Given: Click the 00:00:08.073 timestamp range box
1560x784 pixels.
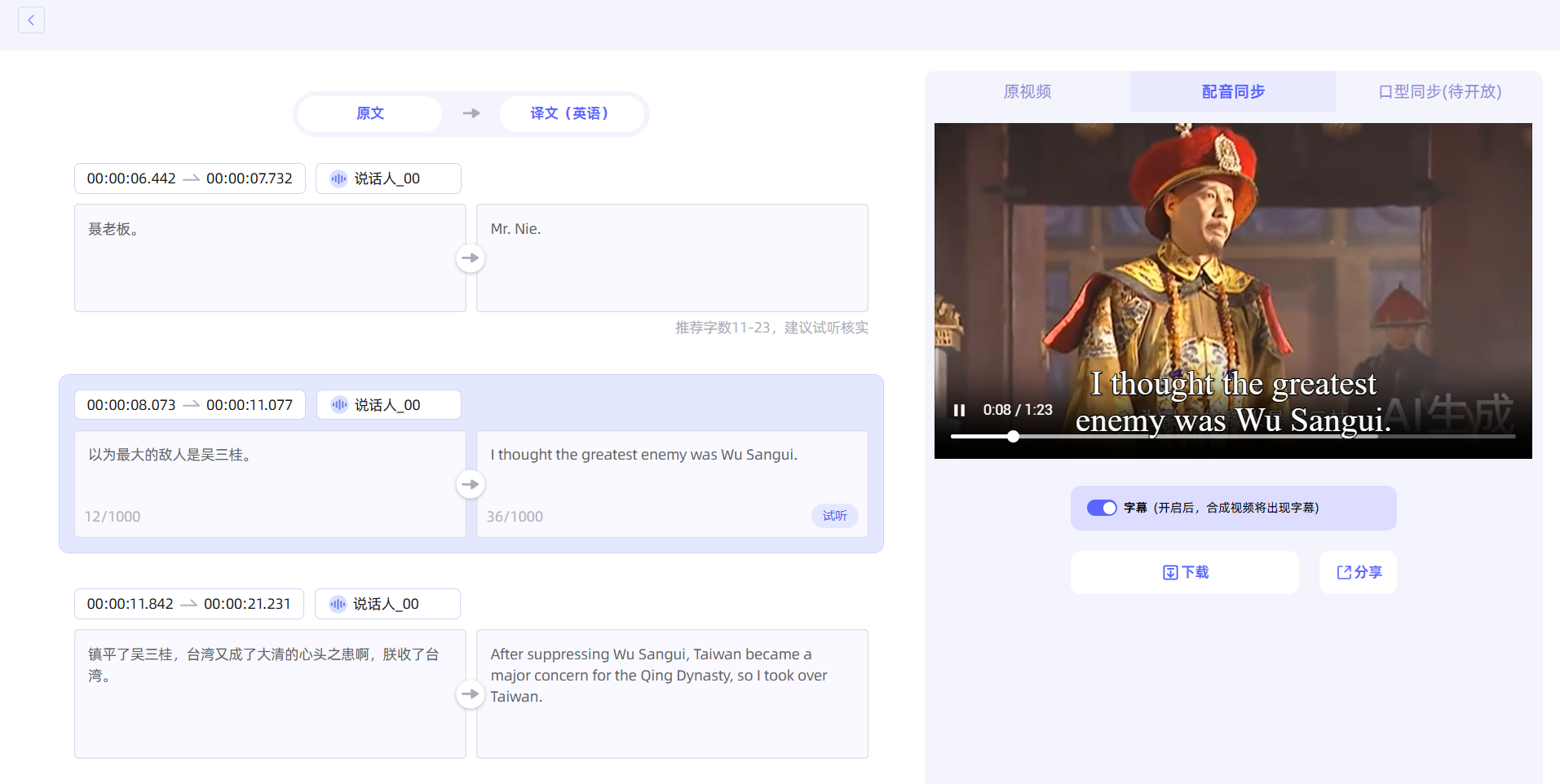Looking at the screenshot, I should point(189,405).
